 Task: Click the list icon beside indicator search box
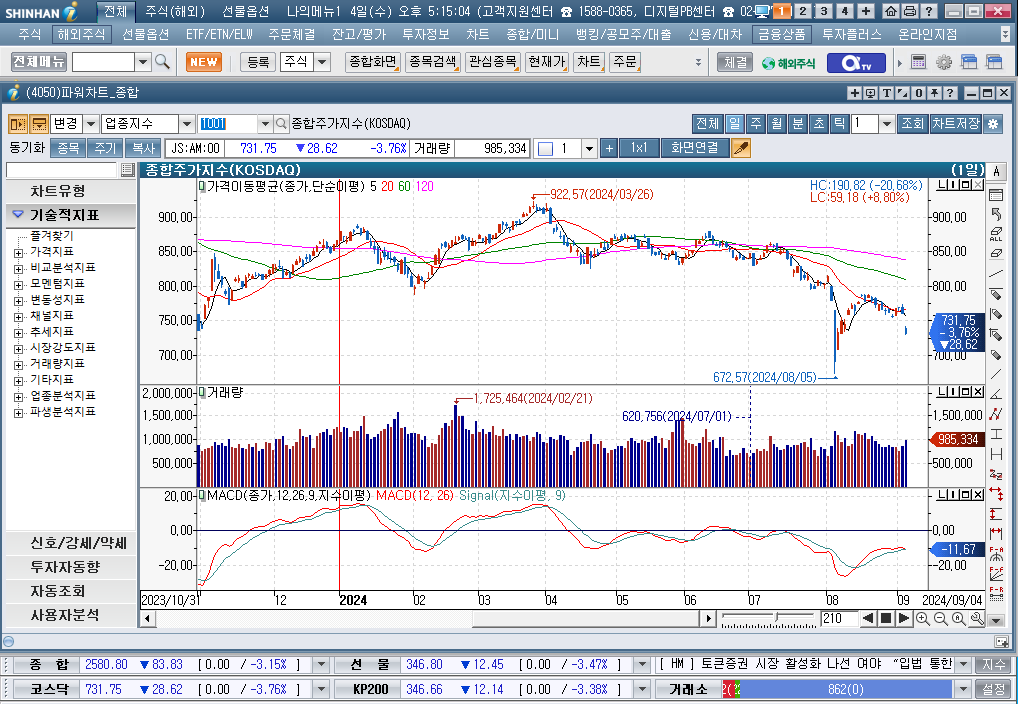128,170
